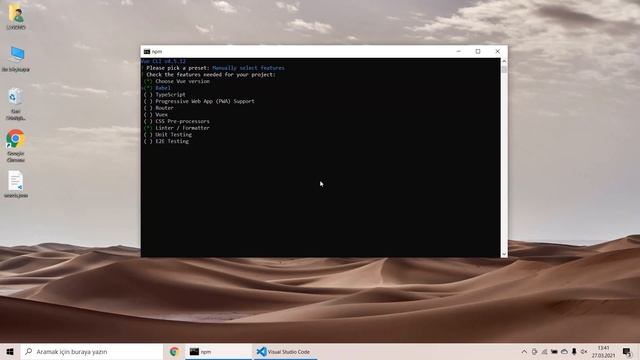Click the Babel option checkbox
The image size is (640, 360).
[148, 88]
